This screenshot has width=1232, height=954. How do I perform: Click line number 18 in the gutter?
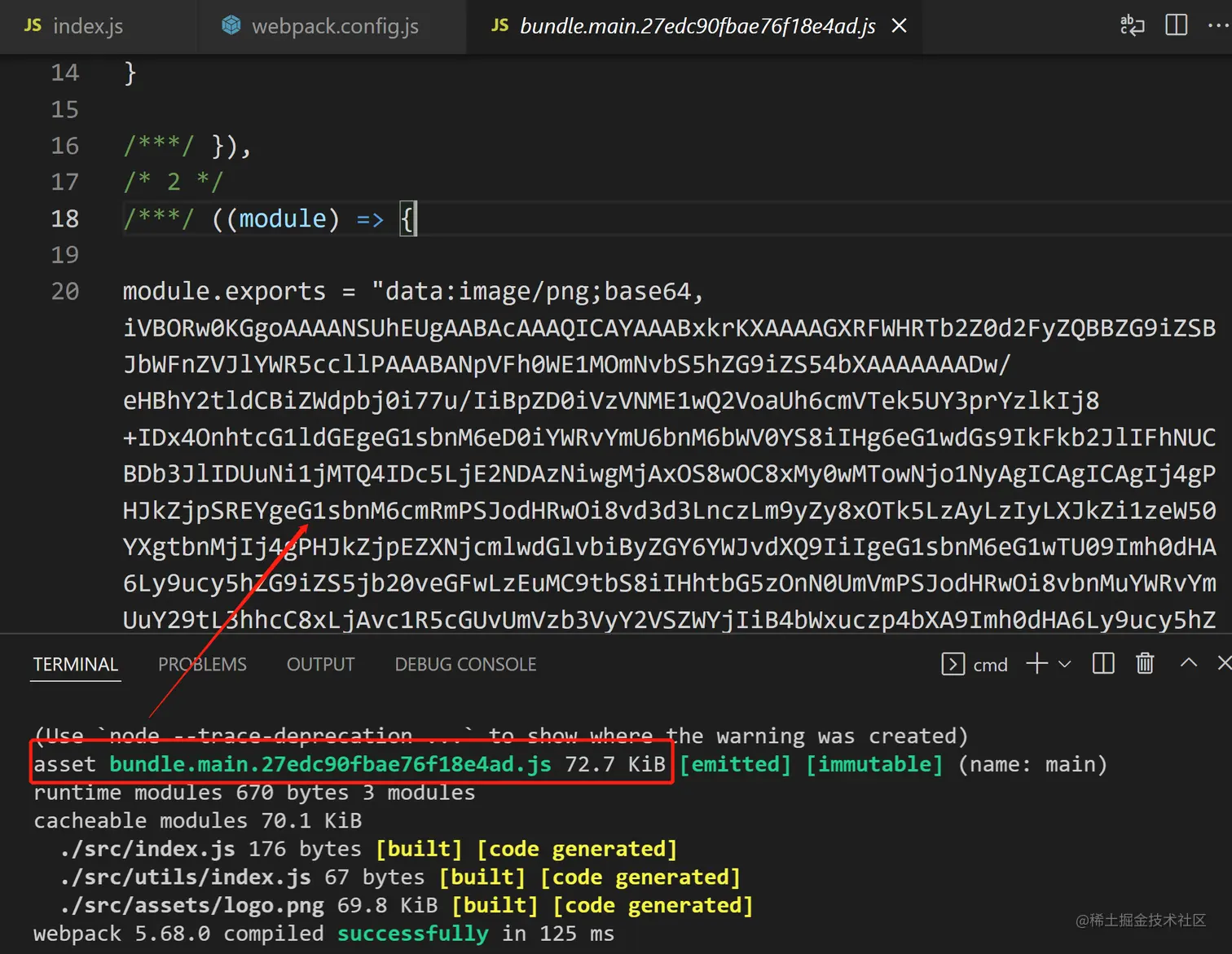tap(65, 218)
